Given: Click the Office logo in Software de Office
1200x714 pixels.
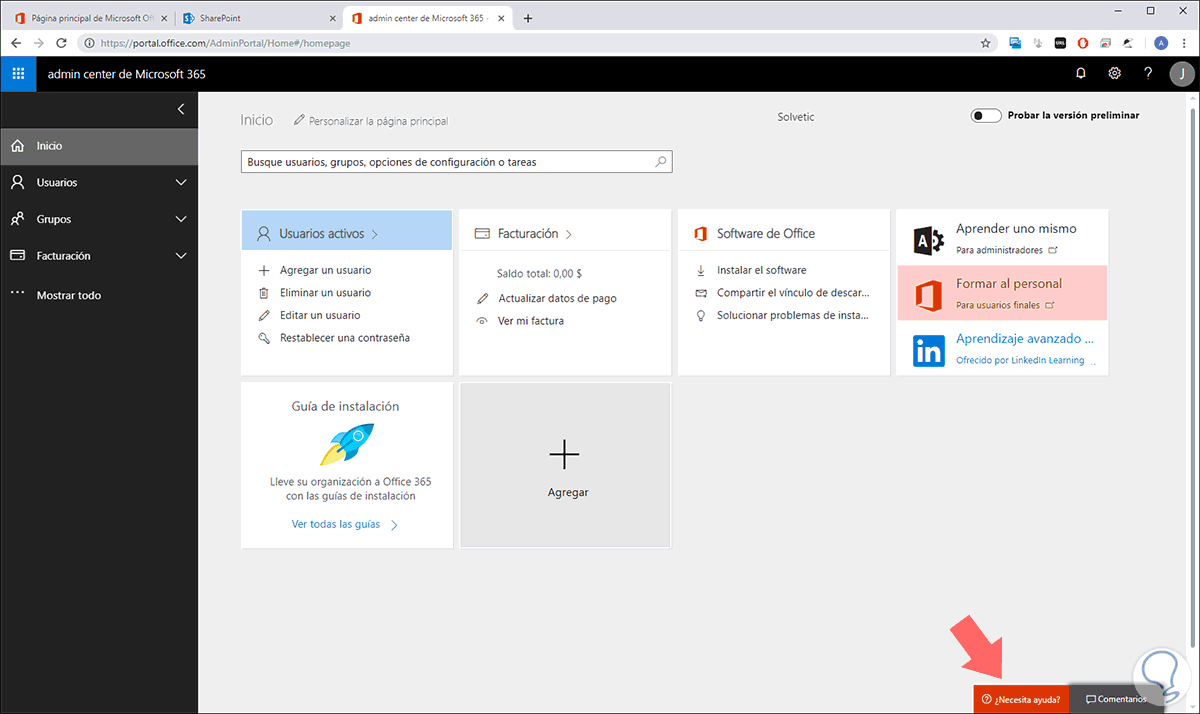Looking at the screenshot, I should [x=700, y=234].
